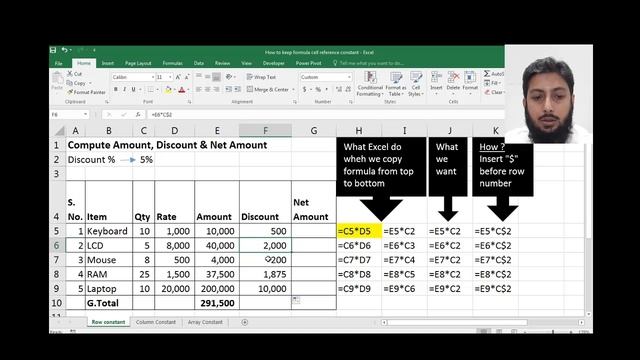The width and height of the screenshot is (640, 360).
Task: Click Increase Decimal icon
Action: [339, 89]
